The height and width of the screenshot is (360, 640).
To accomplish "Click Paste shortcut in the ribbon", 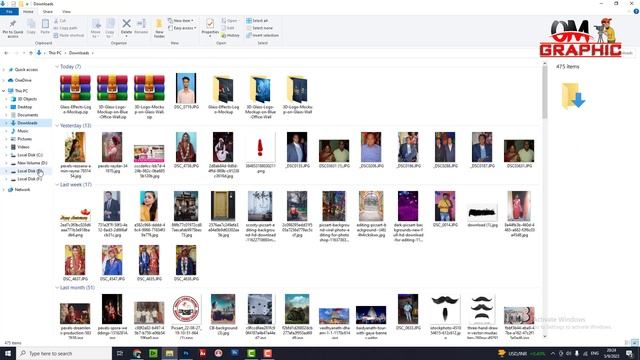I will [69, 36].
